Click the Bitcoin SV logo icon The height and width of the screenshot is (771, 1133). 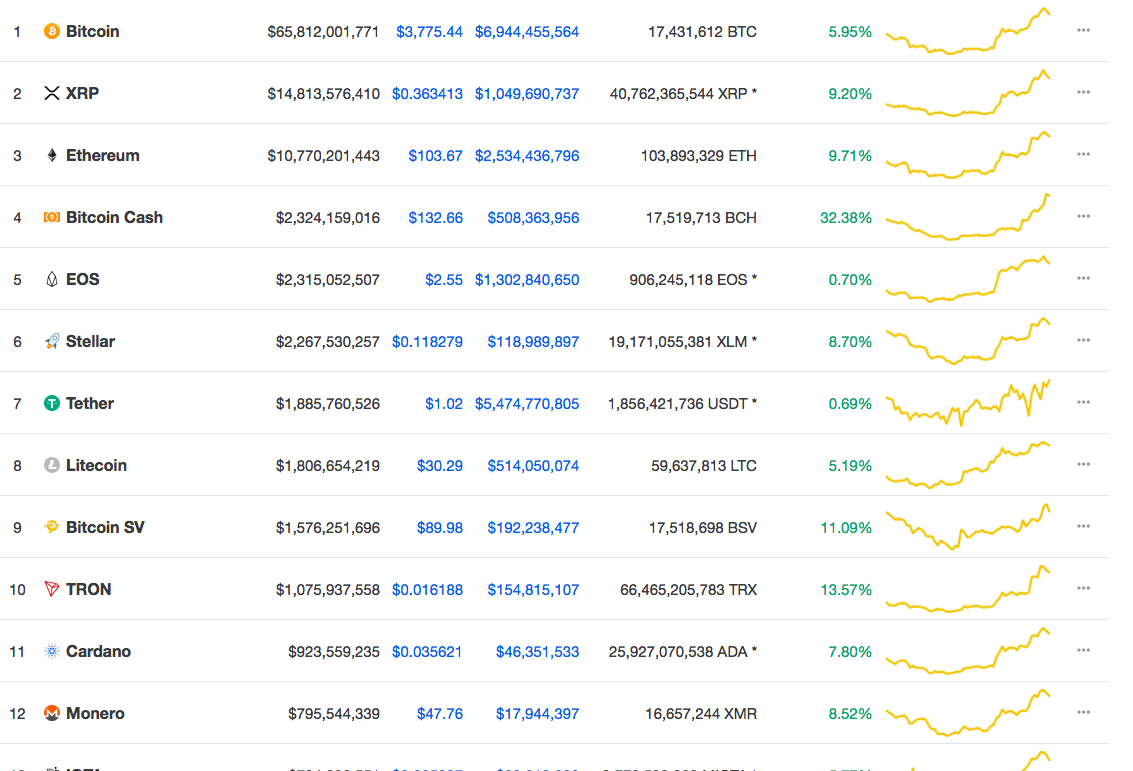(x=51, y=527)
